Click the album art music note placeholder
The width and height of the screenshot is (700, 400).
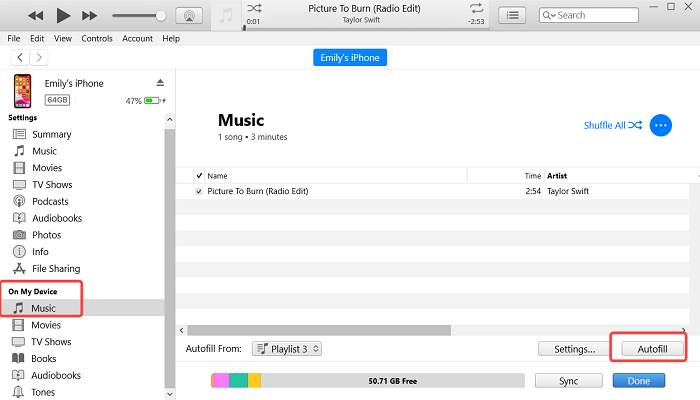pos(226,16)
